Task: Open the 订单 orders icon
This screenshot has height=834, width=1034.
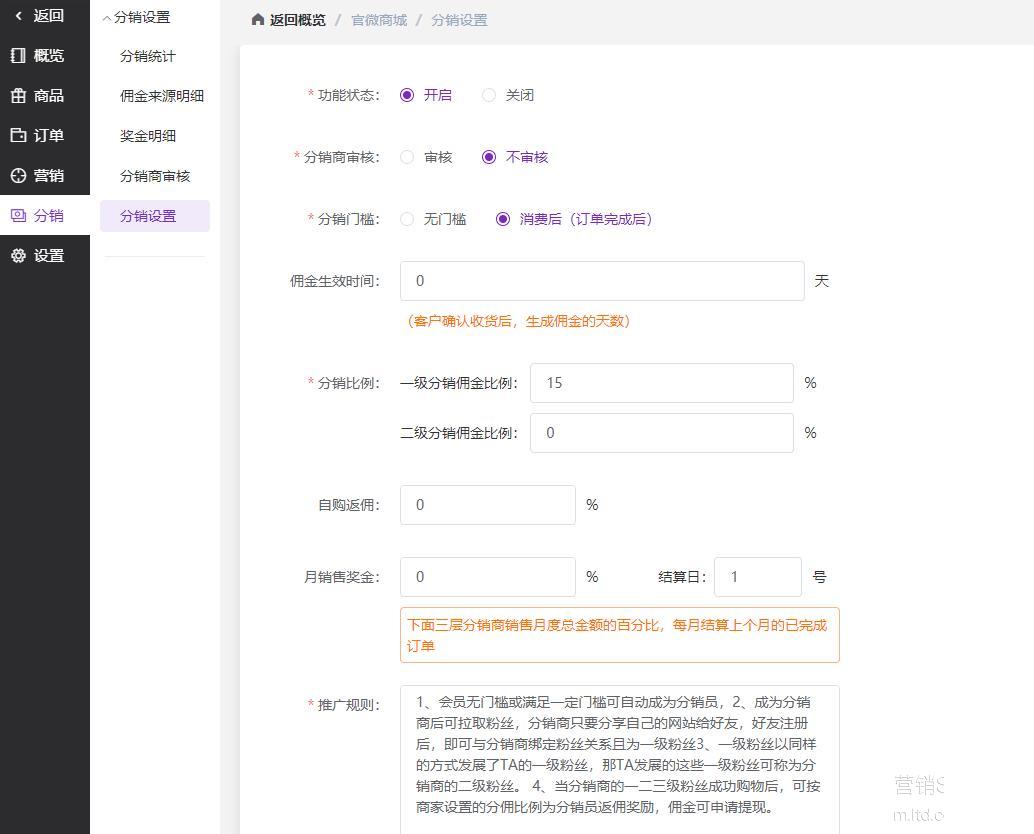Action: point(18,136)
